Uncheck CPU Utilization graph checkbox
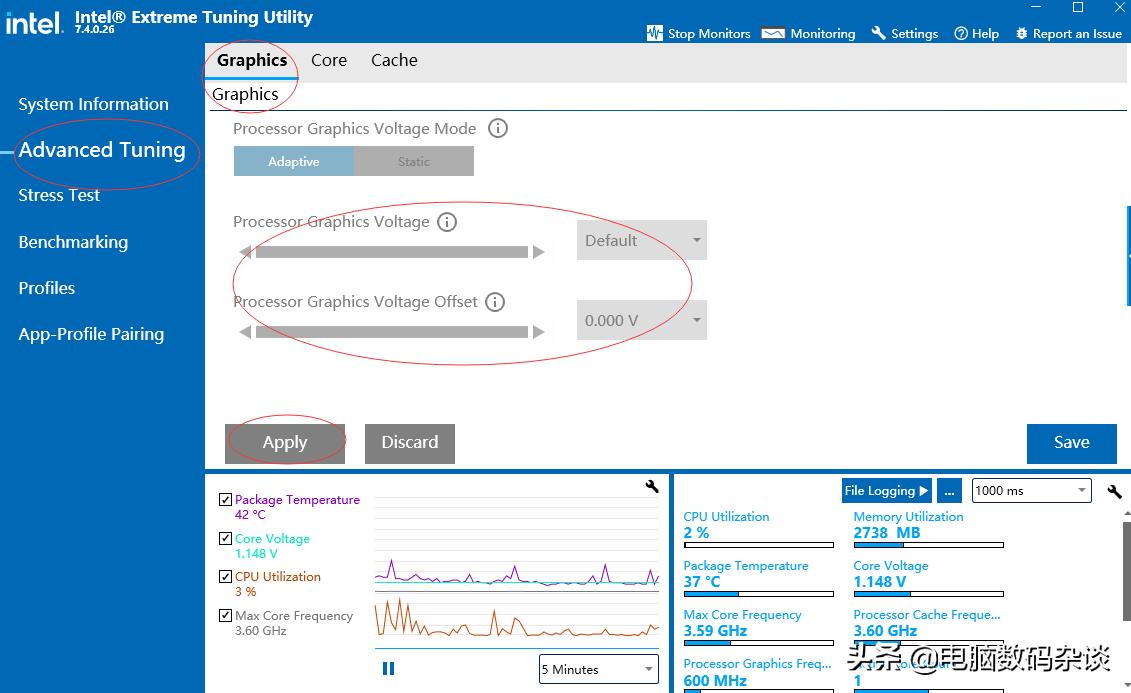 click(225, 576)
